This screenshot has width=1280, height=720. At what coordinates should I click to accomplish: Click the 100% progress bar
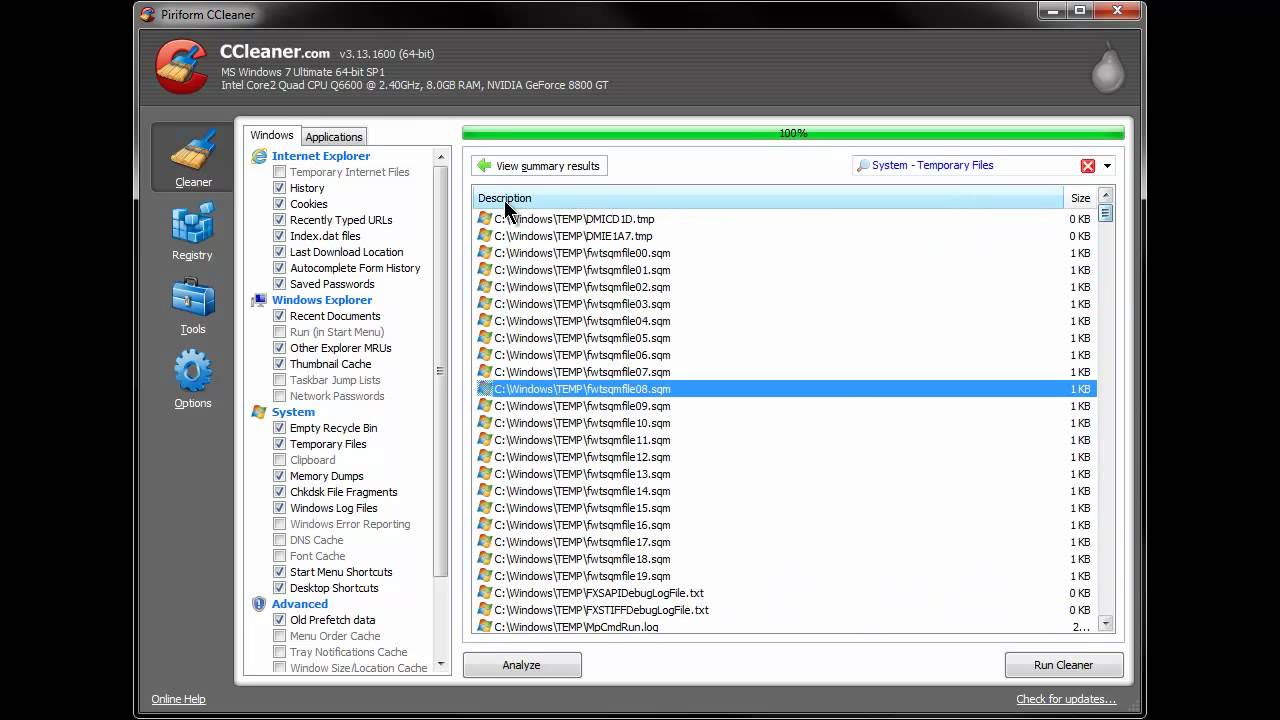793,133
